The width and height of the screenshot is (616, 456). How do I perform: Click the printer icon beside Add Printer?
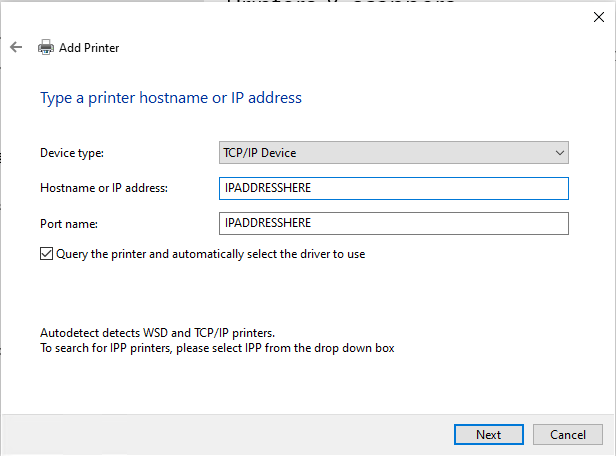pyautogui.click(x=46, y=47)
